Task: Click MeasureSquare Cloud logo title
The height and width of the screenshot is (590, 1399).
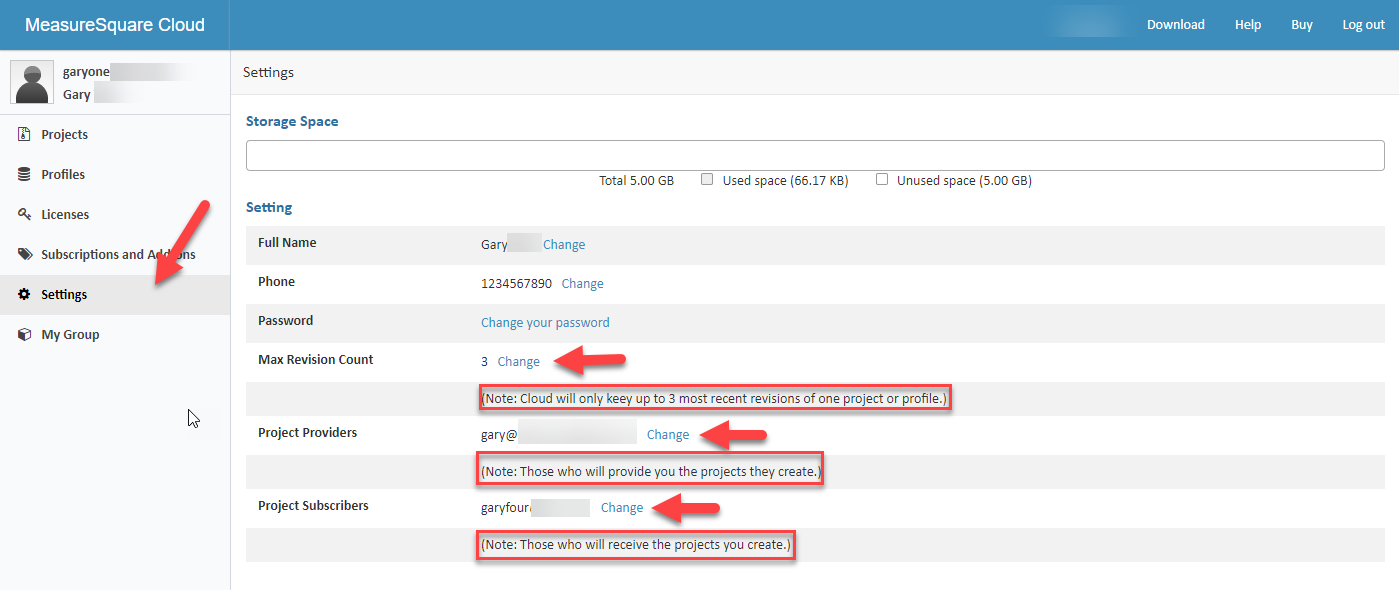Action: [x=115, y=25]
